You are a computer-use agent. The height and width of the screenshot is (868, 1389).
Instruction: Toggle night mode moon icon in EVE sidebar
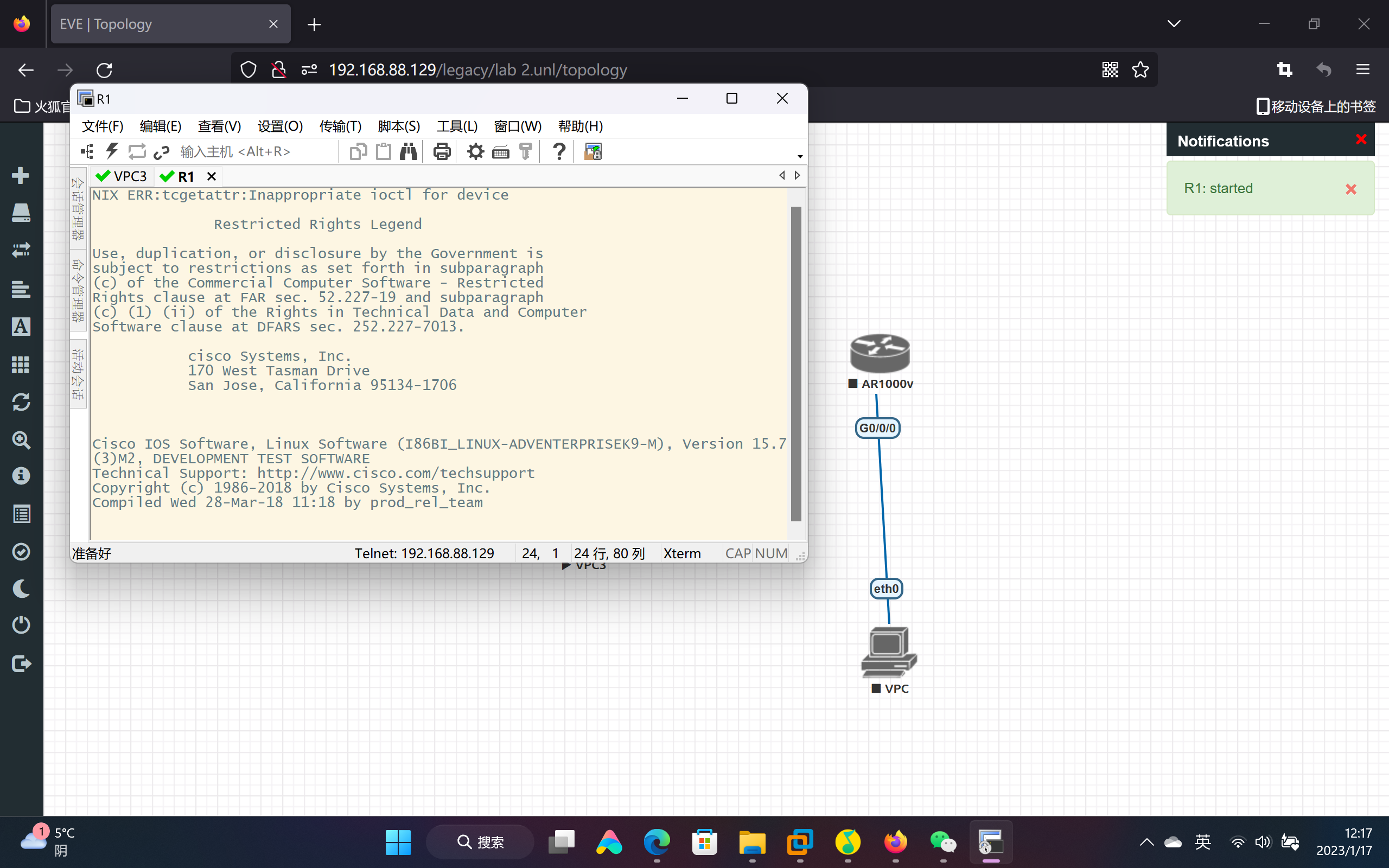(21, 589)
